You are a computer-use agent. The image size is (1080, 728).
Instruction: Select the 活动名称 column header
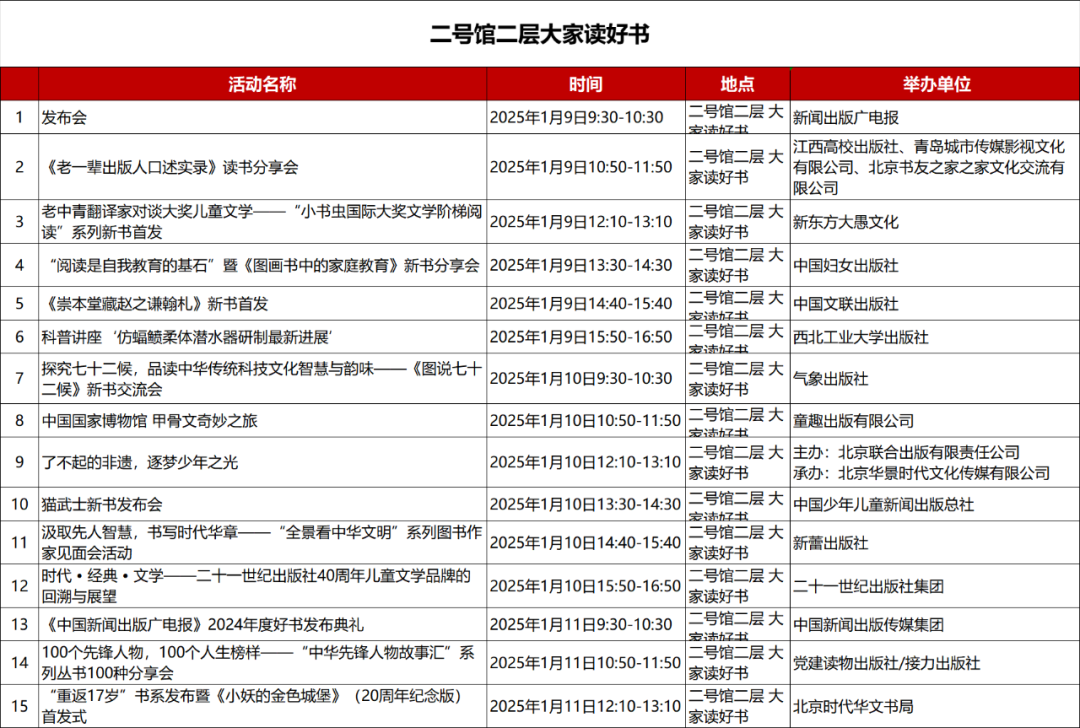point(262,85)
